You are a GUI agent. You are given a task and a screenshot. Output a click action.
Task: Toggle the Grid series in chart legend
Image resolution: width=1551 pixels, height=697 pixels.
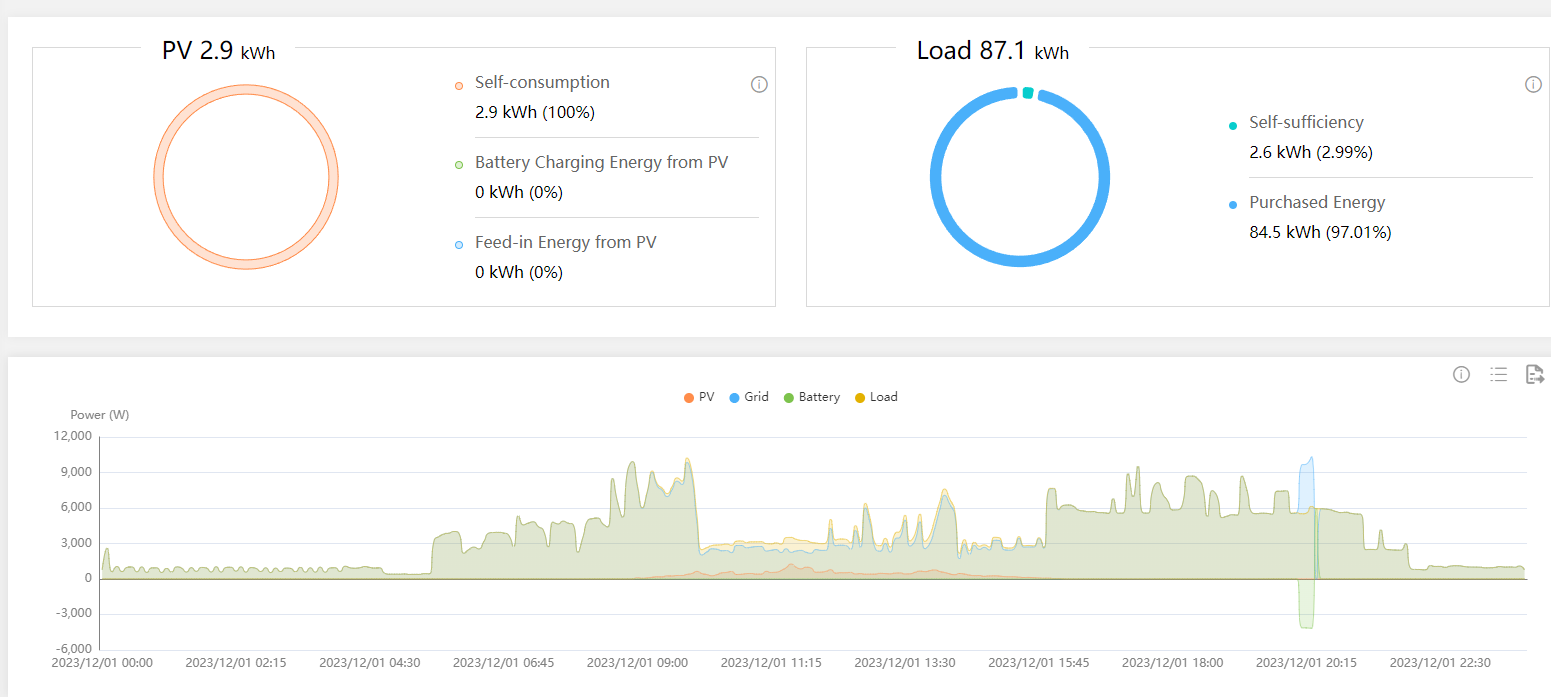tap(748, 397)
